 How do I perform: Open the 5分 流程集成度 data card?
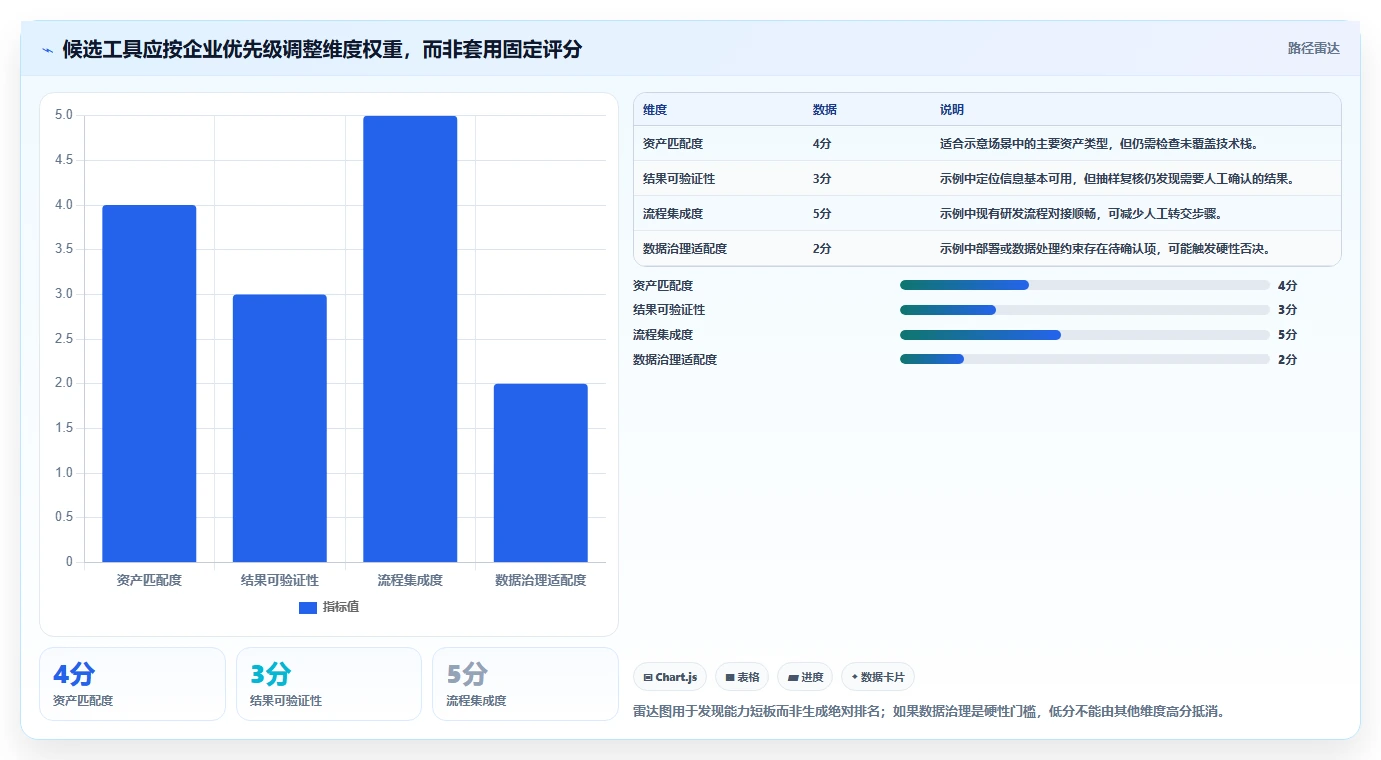point(525,684)
